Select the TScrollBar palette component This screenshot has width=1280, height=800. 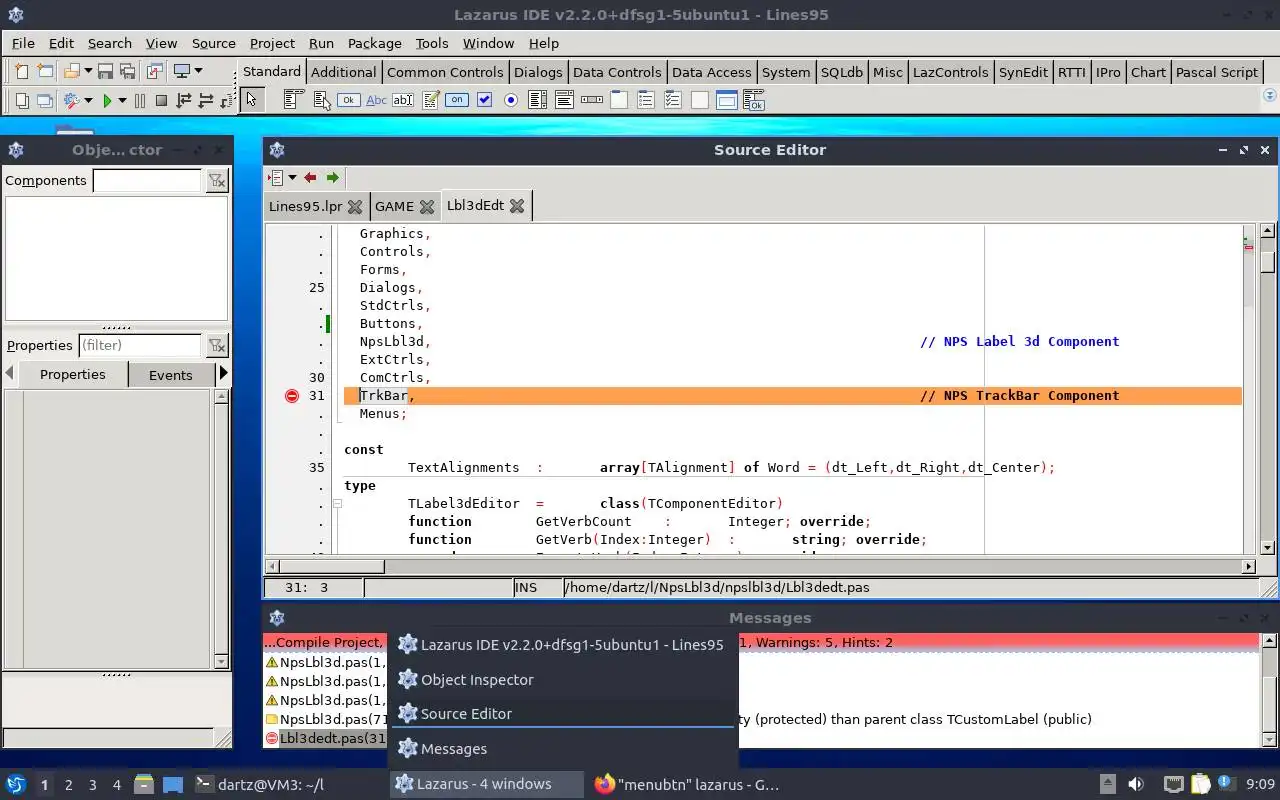592,99
